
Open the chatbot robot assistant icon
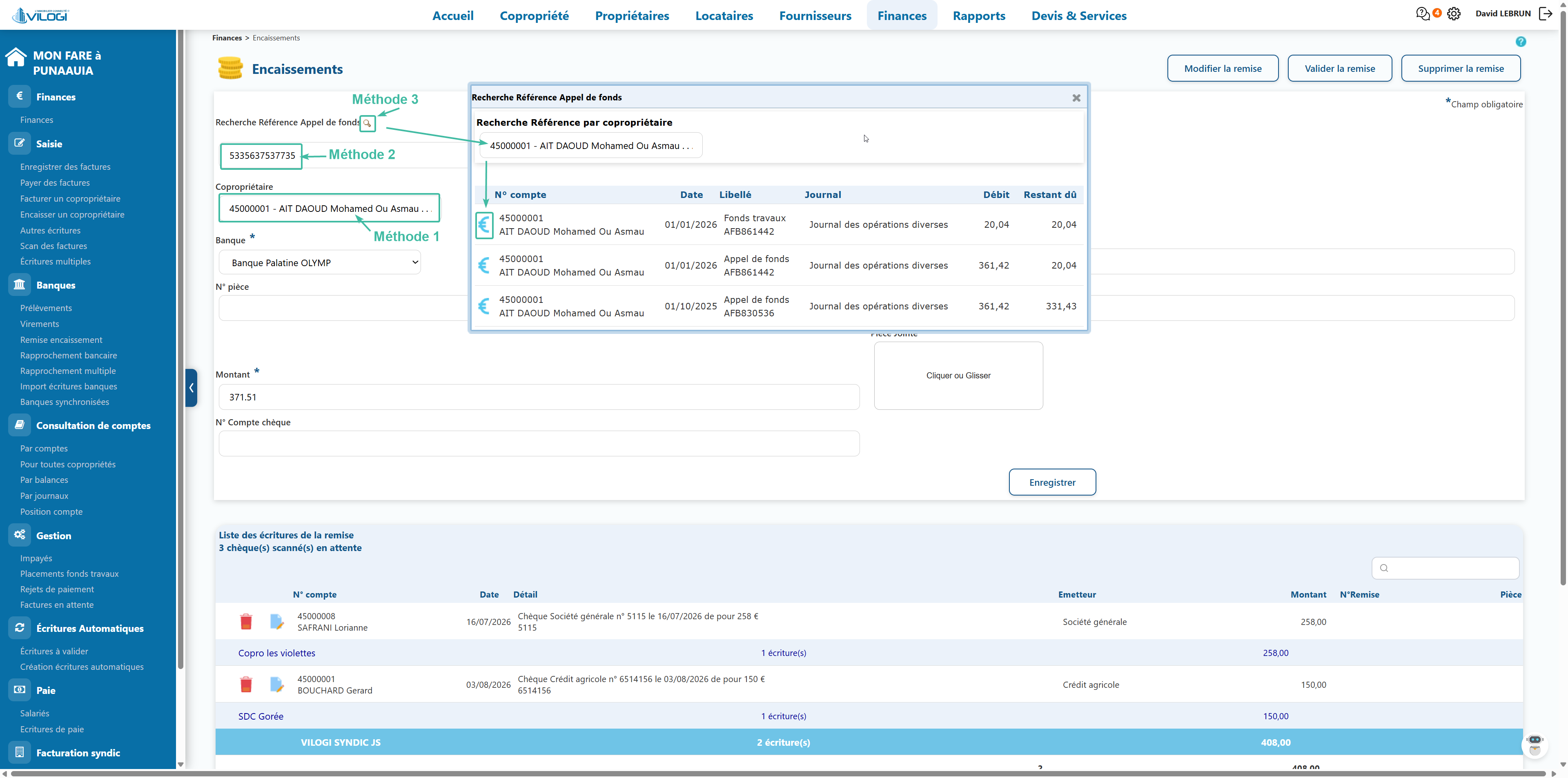pyautogui.click(x=1535, y=745)
